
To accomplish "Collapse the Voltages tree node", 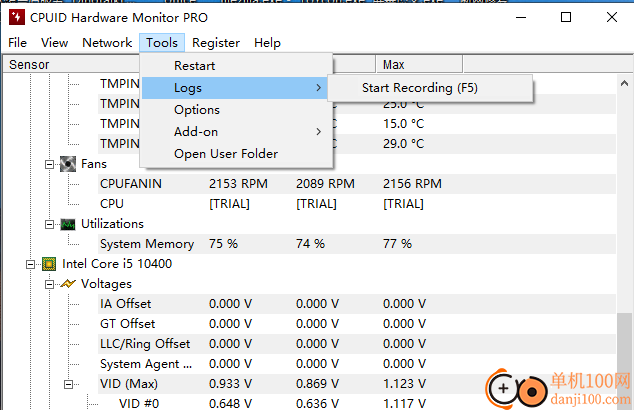I will pyautogui.click(x=49, y=285).
